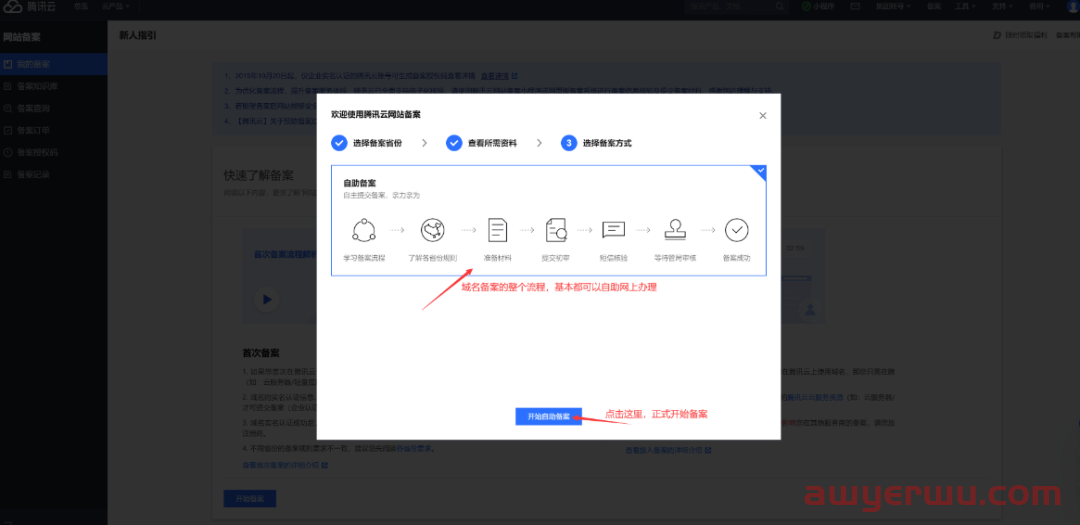This screenshot has height=525, width=1080.
Task: Select step 2 查看所需资料 checkmark
Action: tap(453, 143)
